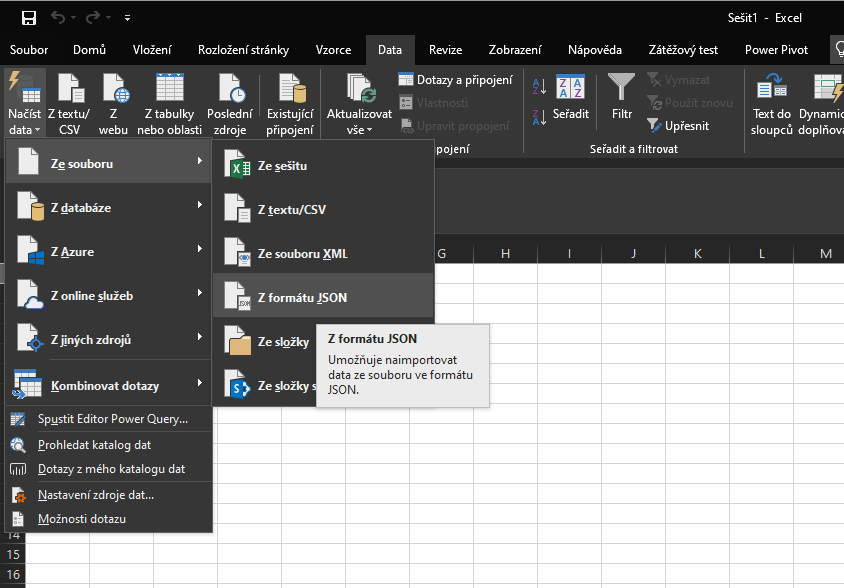
Task: Open the Nápověda tab
Action: 595,50
